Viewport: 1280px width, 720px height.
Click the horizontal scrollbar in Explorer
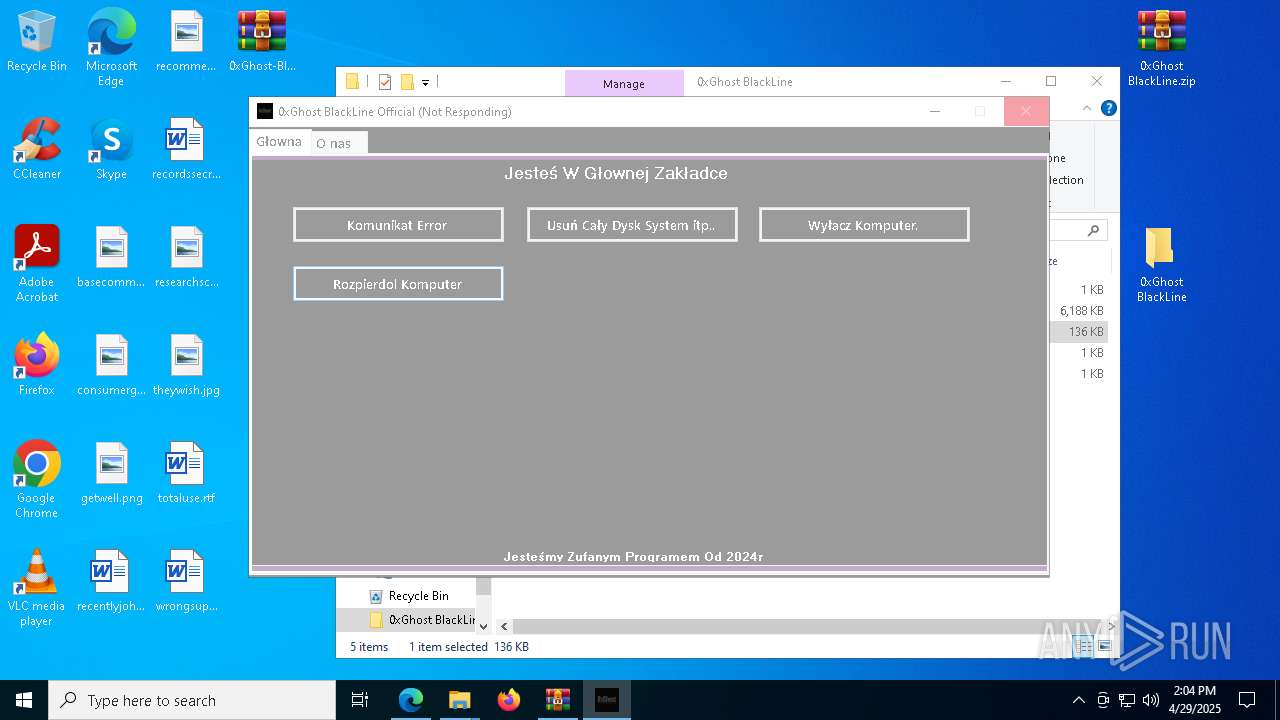tap(805, 626)
